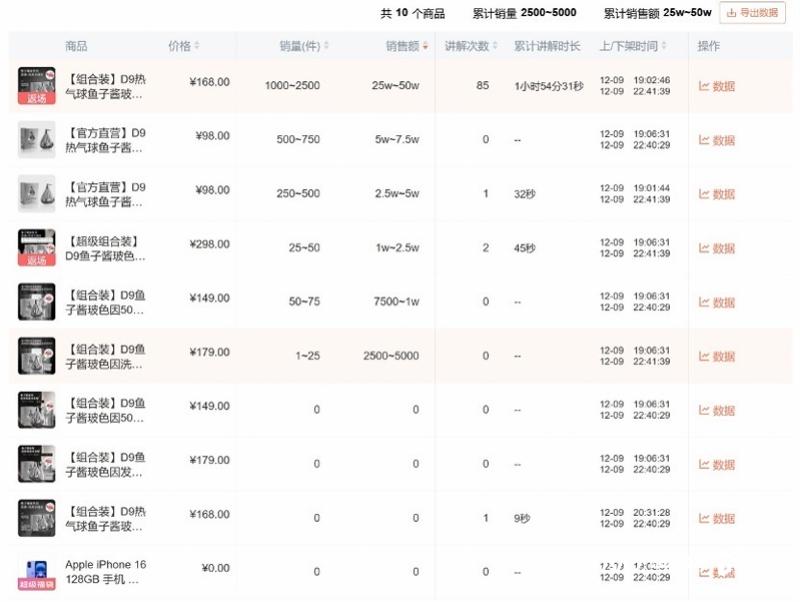Click the 导出数据 export button
800x602 pixels.
[x=753, y=13]
